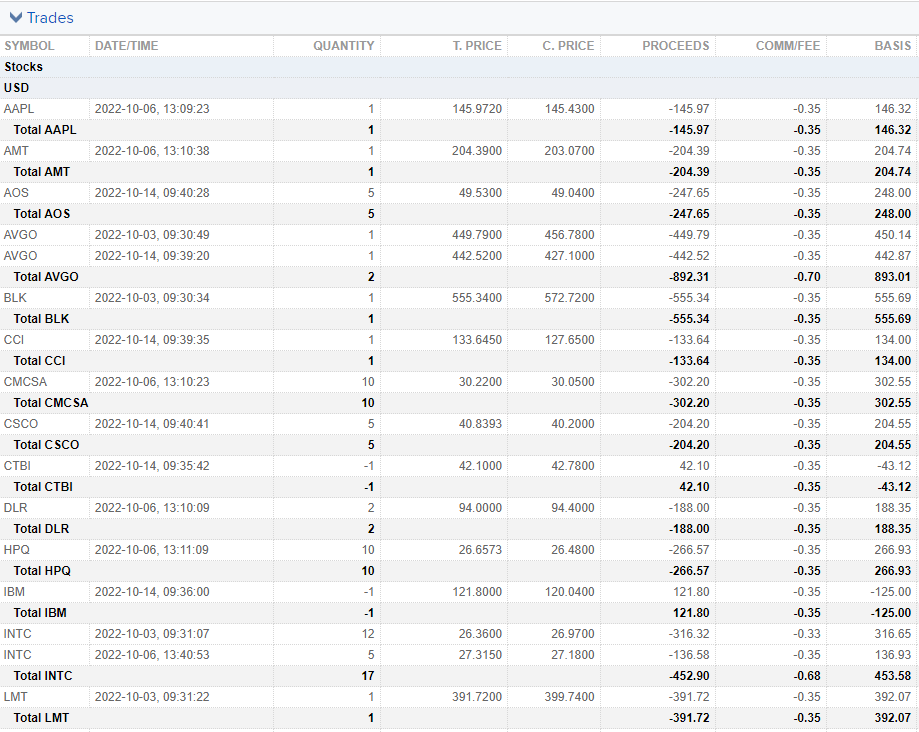This screenshot has height=732, width=919.
Task: Select the BLK symbol cell
Action: tap(15, 298)
